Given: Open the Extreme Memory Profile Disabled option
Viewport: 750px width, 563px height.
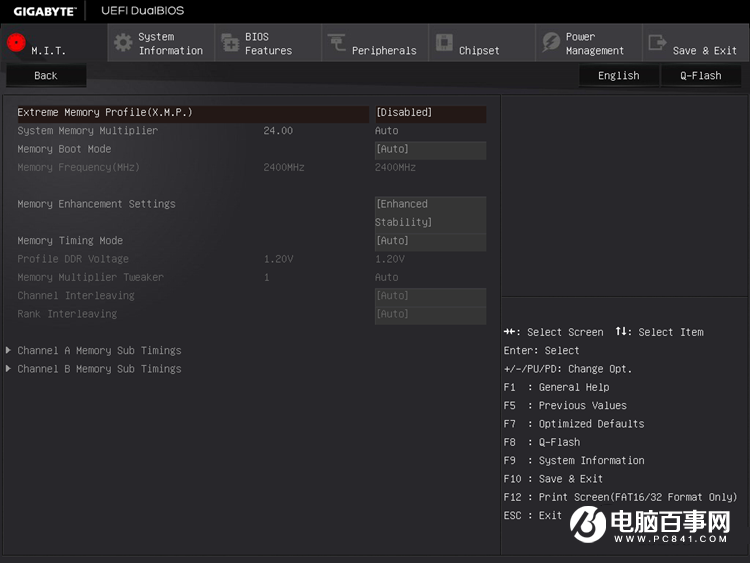Looking at the screenshot, I should 429,113.
